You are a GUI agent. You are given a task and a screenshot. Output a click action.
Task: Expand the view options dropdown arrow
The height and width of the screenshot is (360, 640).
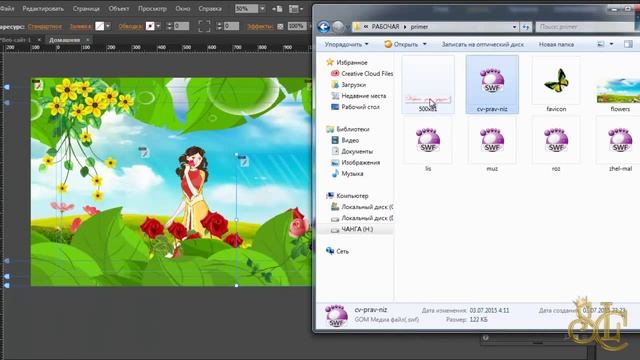point(611,44)
